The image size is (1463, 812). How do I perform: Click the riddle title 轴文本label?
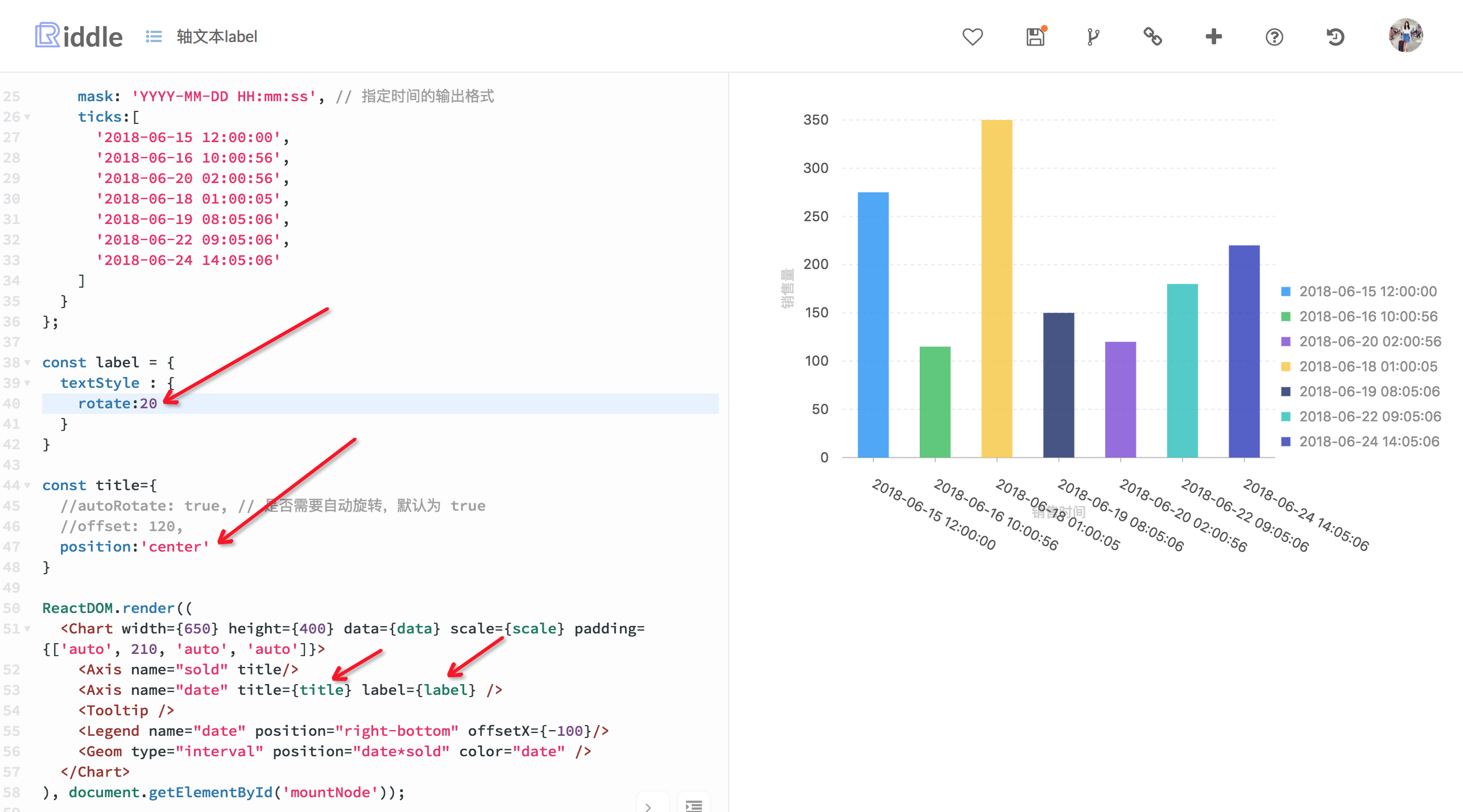coord(217,36)
